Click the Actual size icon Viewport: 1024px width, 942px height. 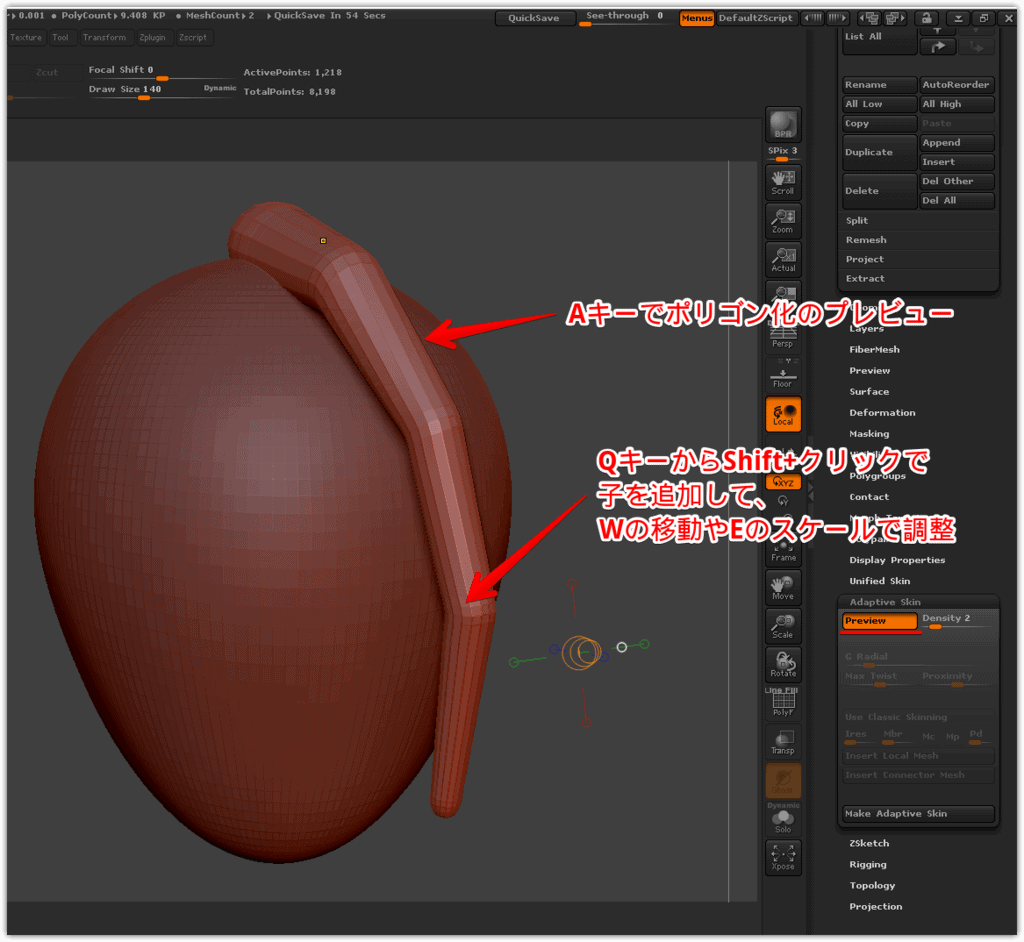coord(783,260)
